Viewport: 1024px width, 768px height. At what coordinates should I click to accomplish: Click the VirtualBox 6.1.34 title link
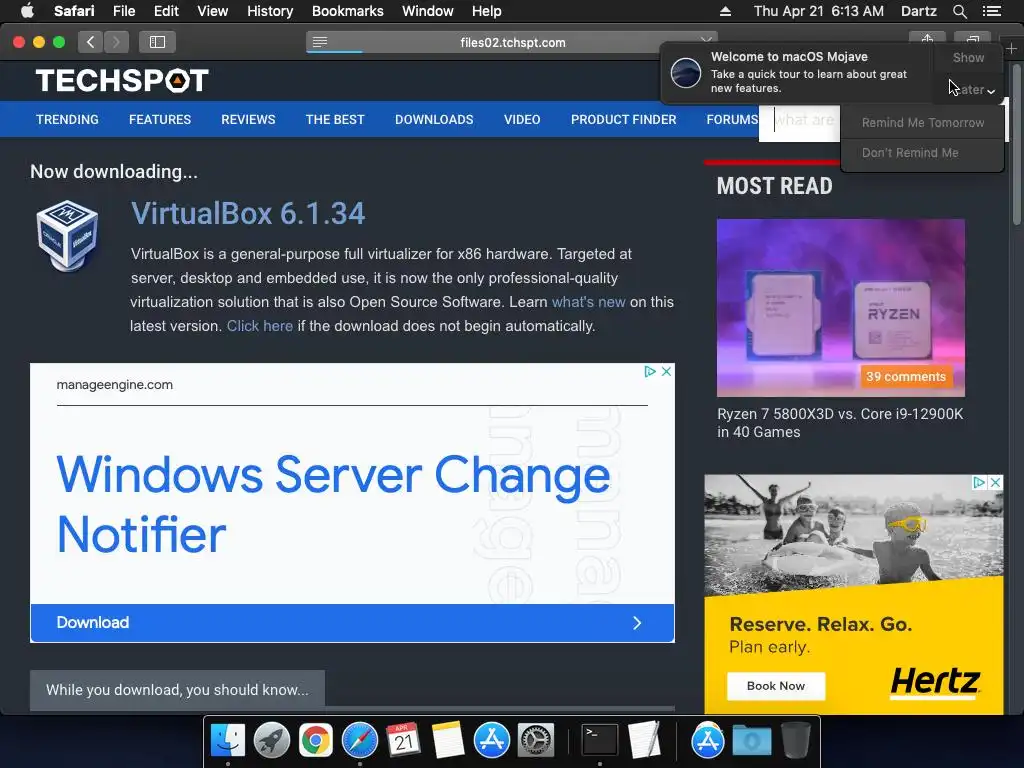[248, 214]
